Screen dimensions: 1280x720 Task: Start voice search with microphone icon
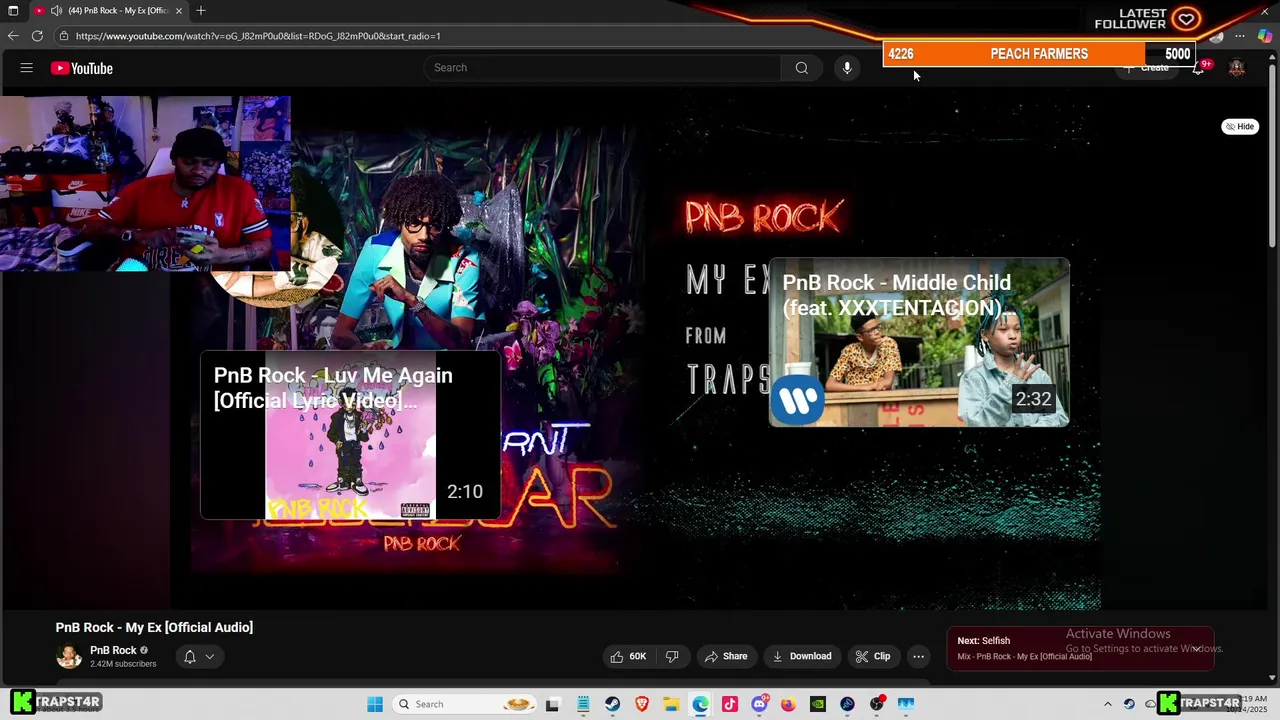click(847, 68)
